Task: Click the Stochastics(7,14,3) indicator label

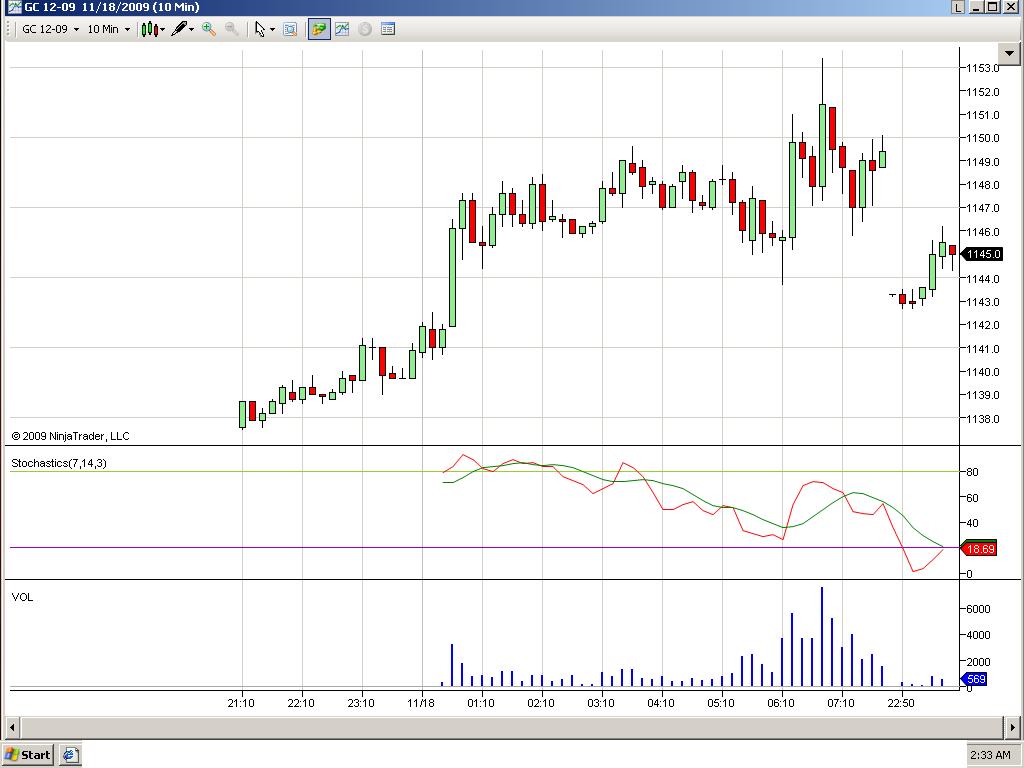Action: pos(59,463)
